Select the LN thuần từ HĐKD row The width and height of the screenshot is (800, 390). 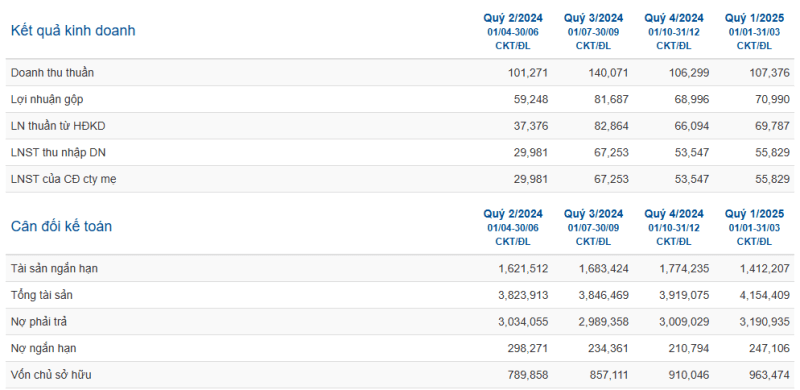point(400,126)
